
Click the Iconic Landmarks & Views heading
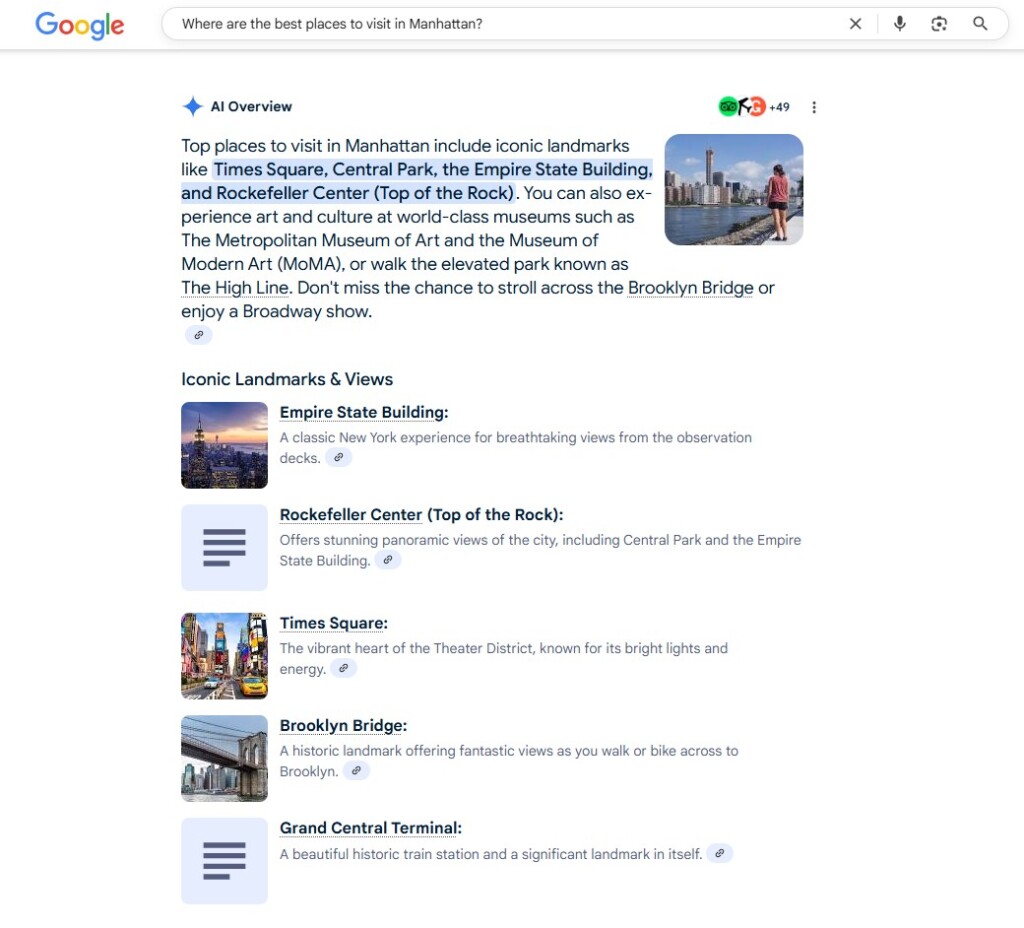[287, 379]
